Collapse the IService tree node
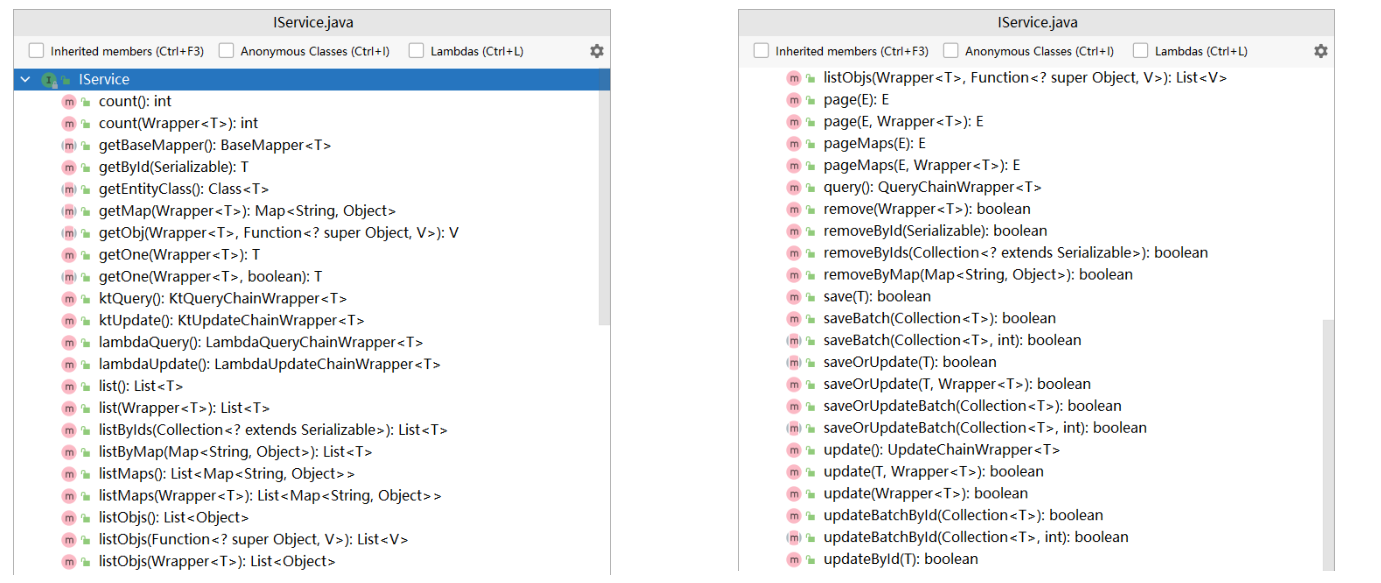Viewport: 1381px width, 583px height. coord(24,79)
